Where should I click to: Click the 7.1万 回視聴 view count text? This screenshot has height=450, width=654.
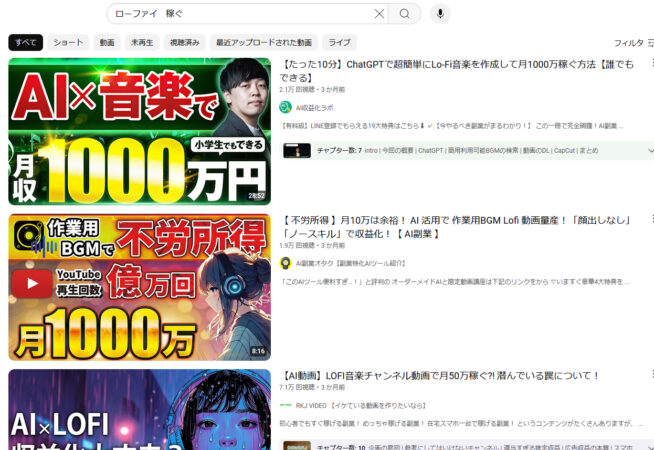click(296, 387)
